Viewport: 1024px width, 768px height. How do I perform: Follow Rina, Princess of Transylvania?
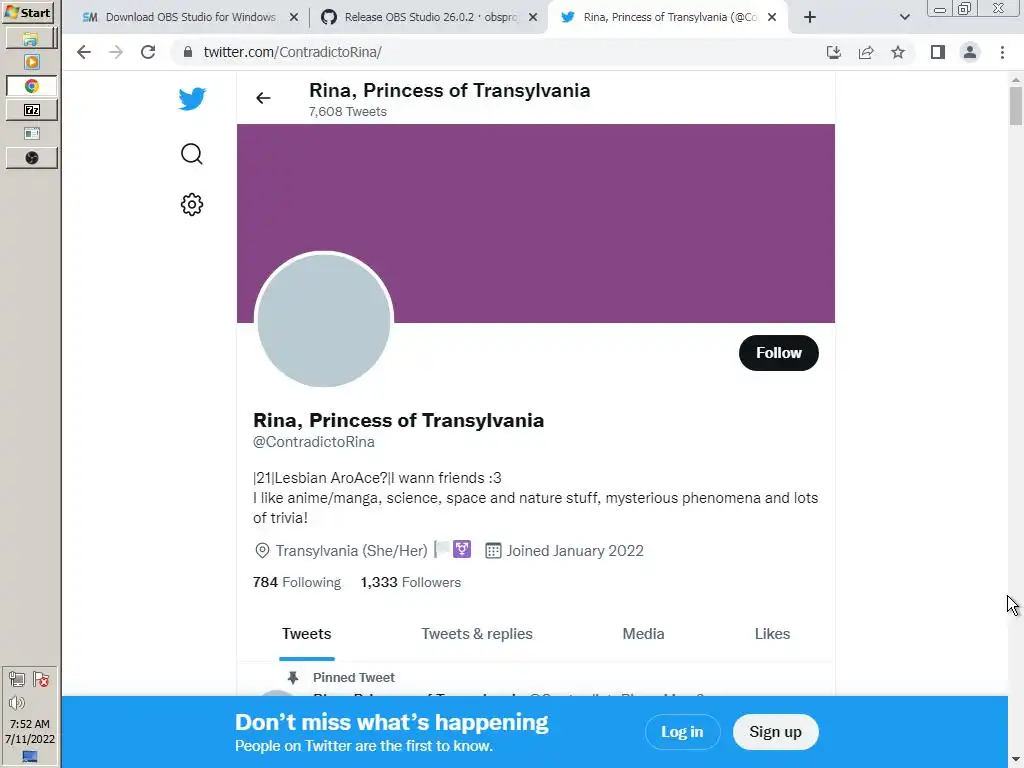click(x=778, y=353)
